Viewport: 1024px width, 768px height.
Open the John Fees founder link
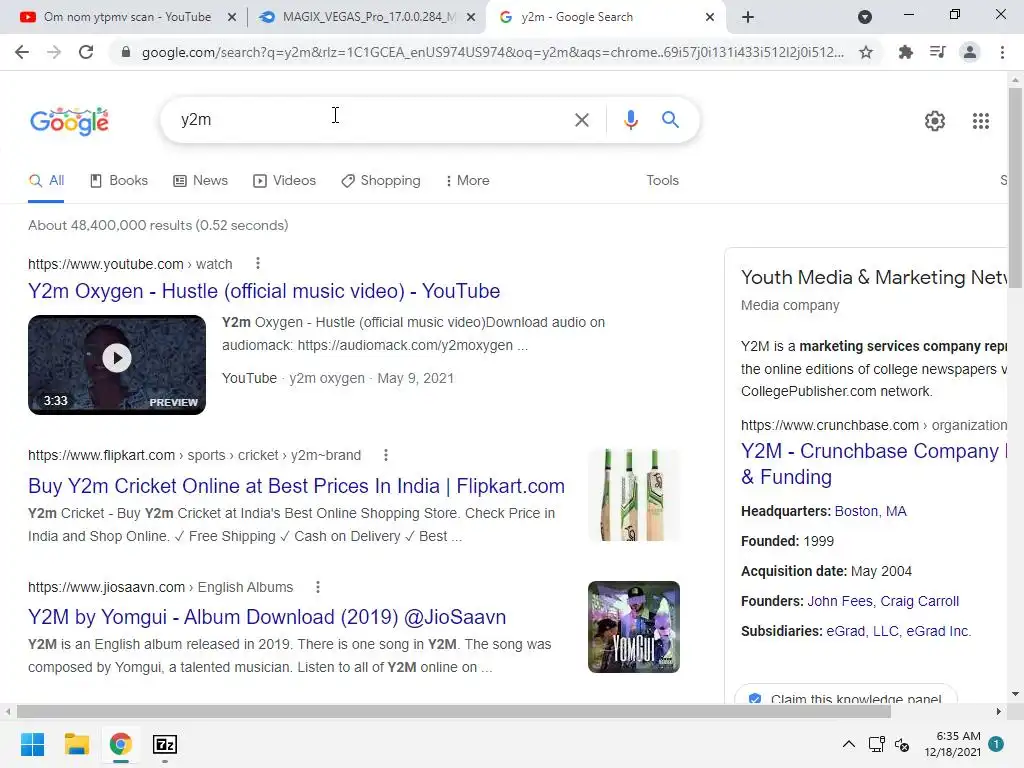(x=840, y=601)
